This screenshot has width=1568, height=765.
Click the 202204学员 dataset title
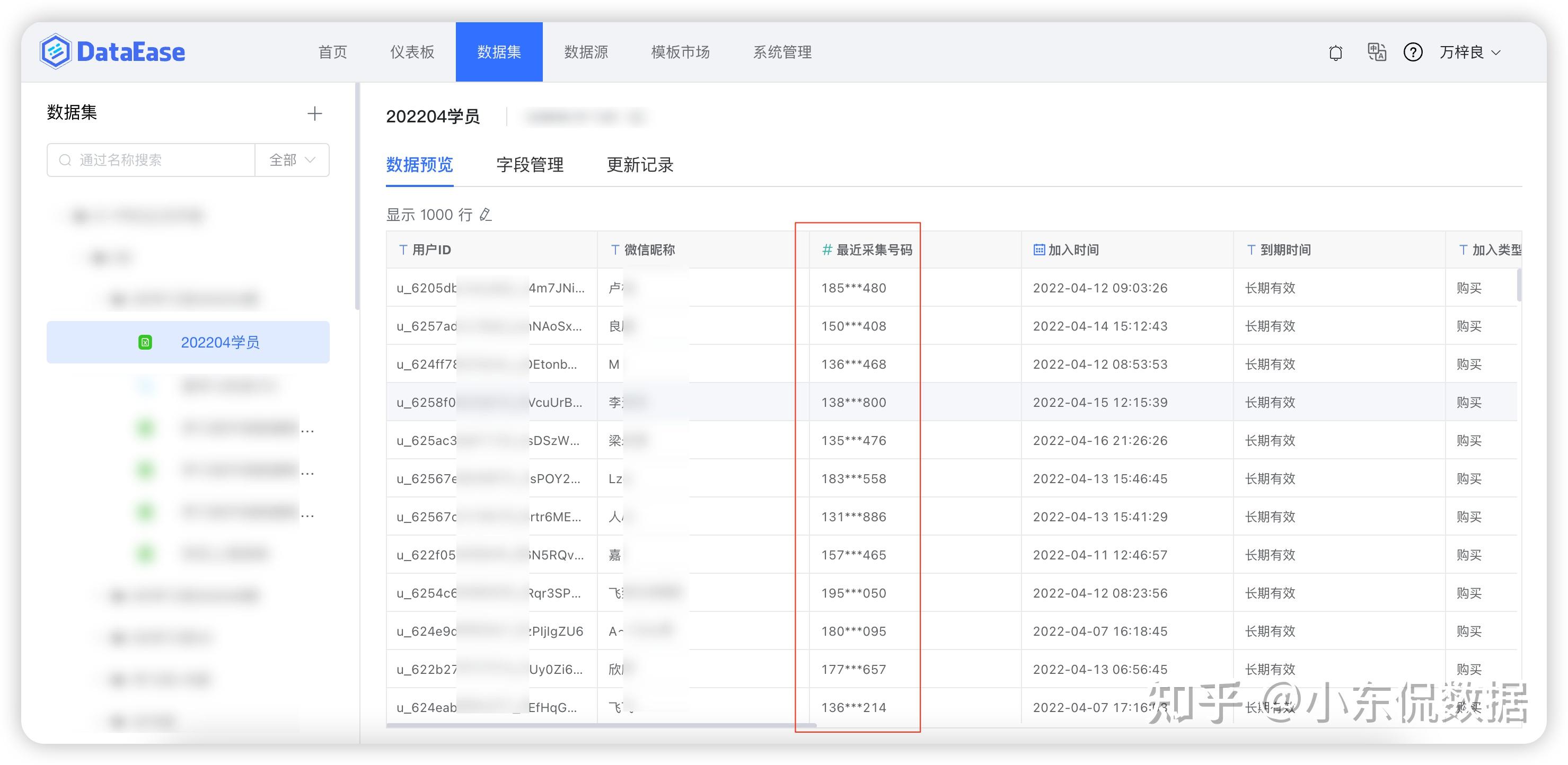click(x=433, y=116)
